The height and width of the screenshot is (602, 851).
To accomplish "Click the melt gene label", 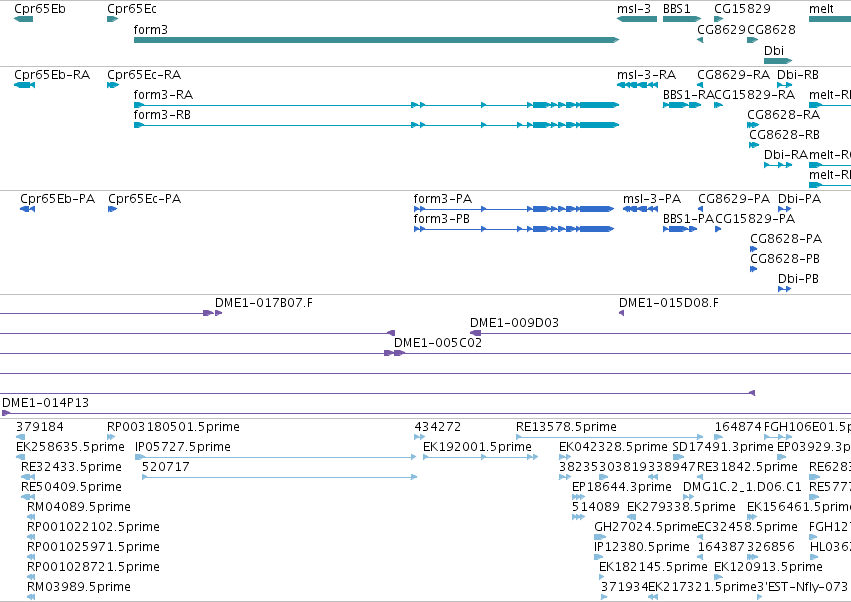I will [x=821, y=9].
